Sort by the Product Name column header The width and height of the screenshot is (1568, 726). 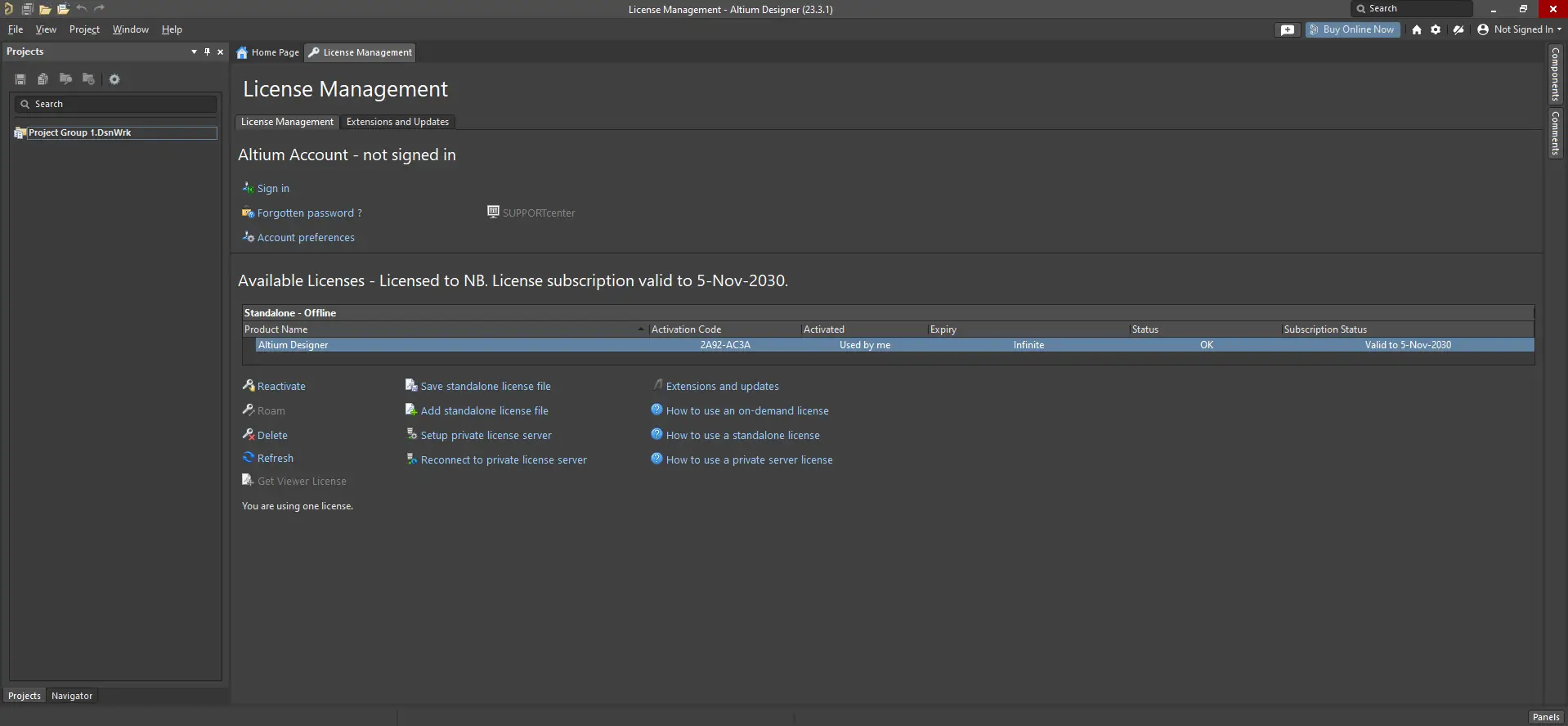coord(445,329)
